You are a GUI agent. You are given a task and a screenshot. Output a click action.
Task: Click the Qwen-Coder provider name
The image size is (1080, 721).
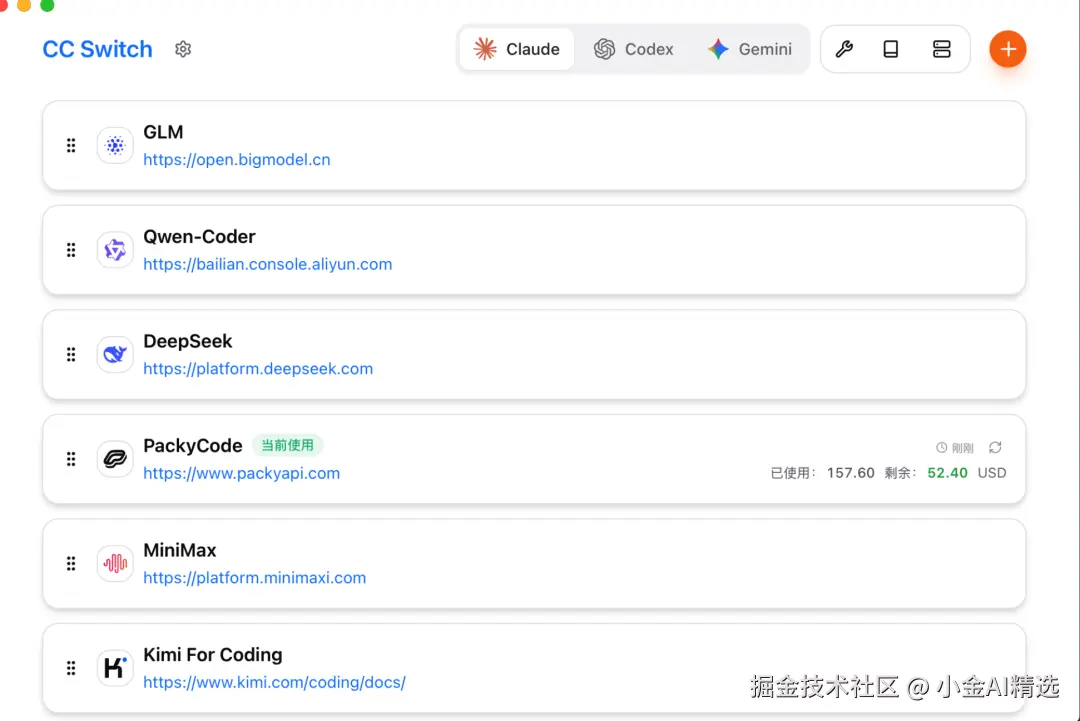pyautogui.click(x=199, y=237)
